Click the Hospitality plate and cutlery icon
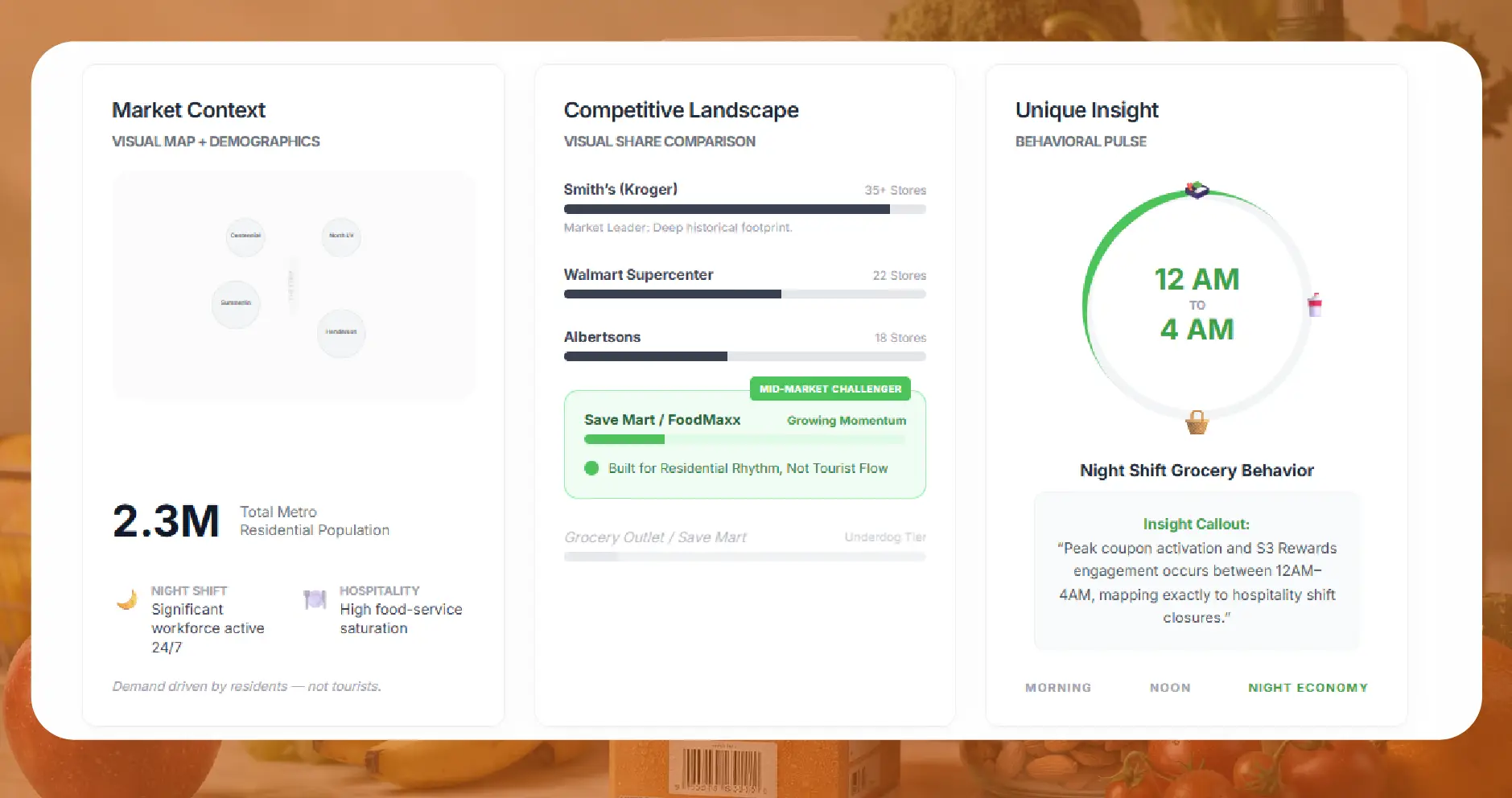Image resolution: width=1512 pixels, height=798 pixels. pos(315,599)
